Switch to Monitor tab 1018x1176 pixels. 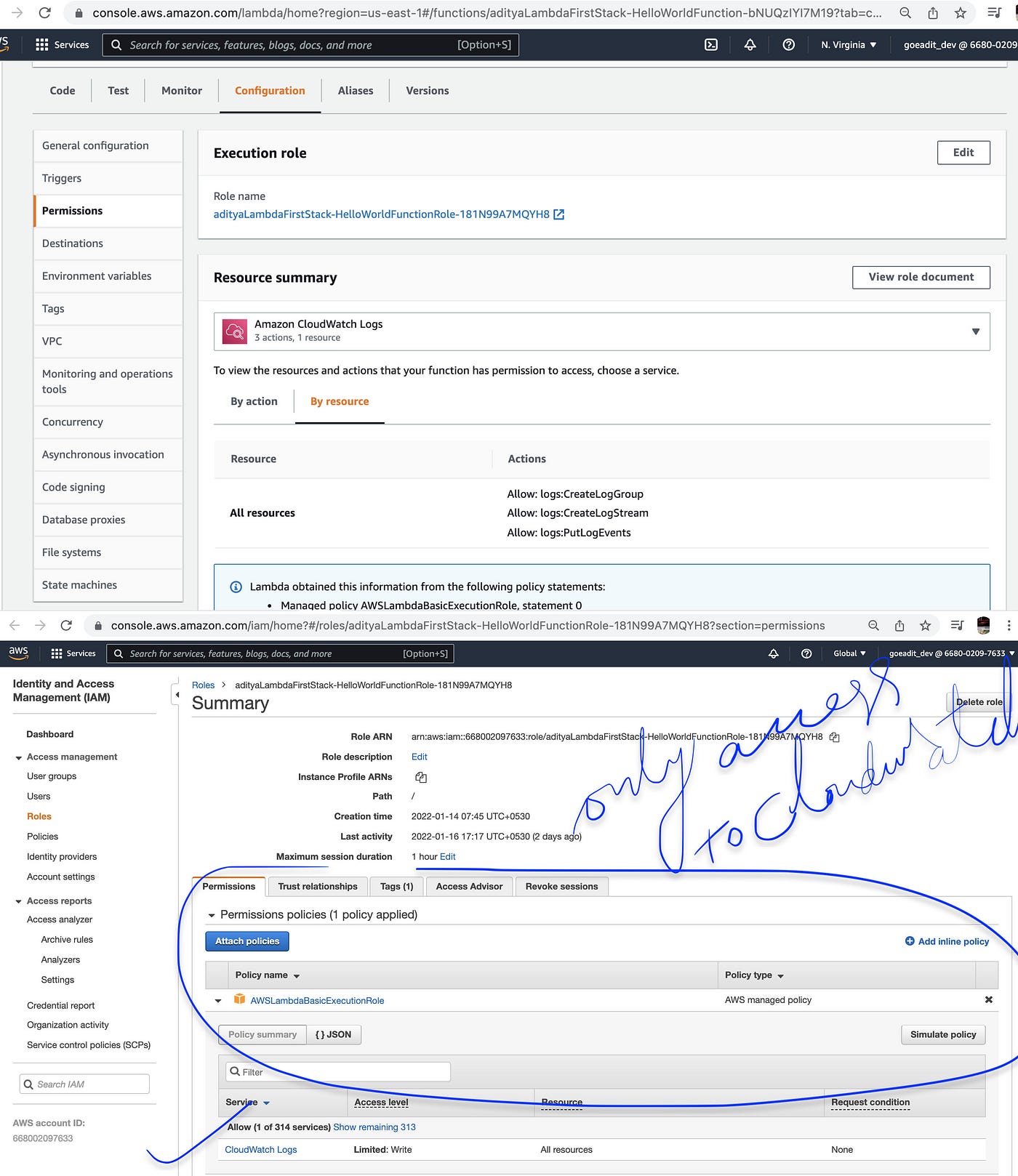click(x=182, y=91)
